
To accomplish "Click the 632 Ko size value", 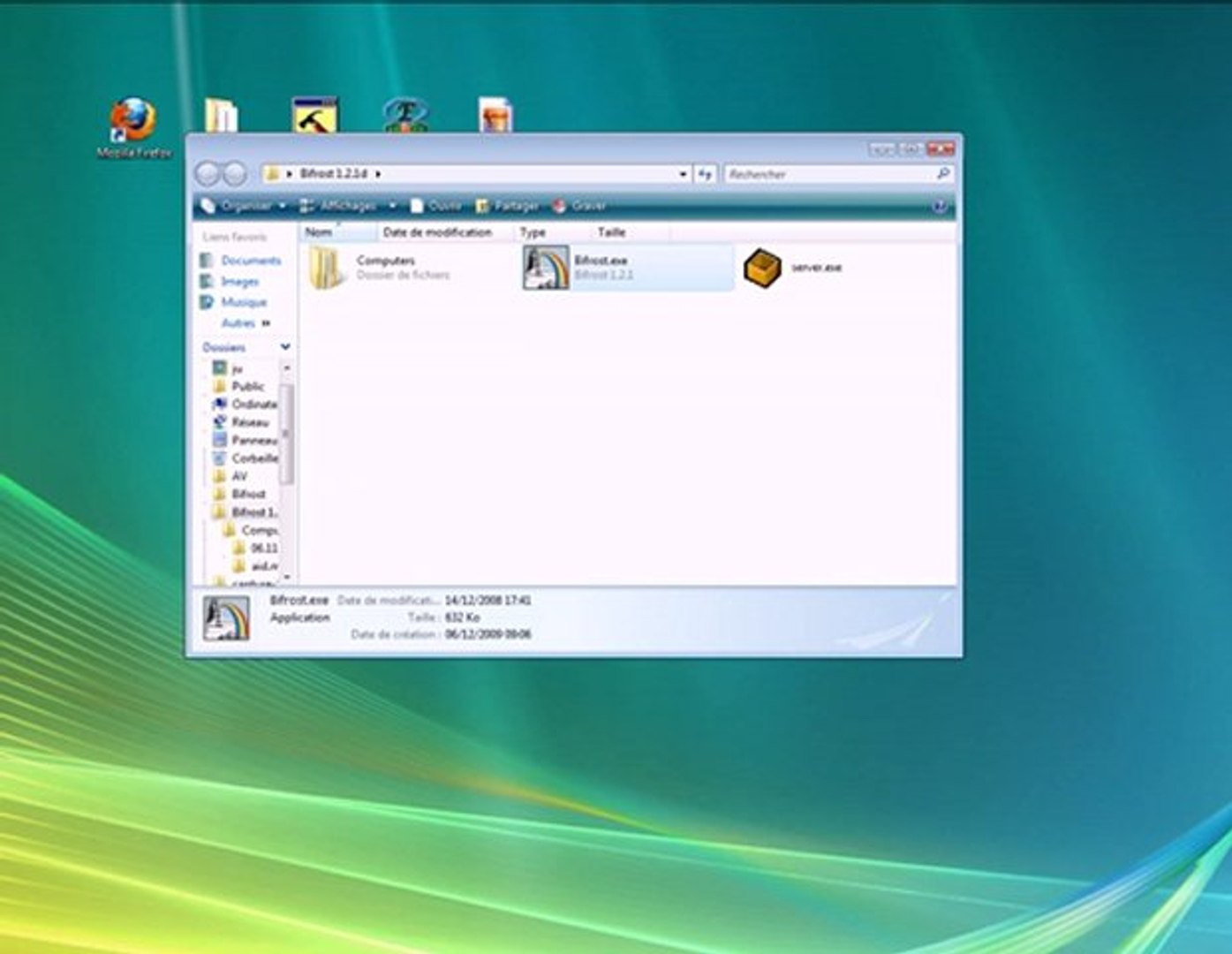I will [x=462, y=617].
